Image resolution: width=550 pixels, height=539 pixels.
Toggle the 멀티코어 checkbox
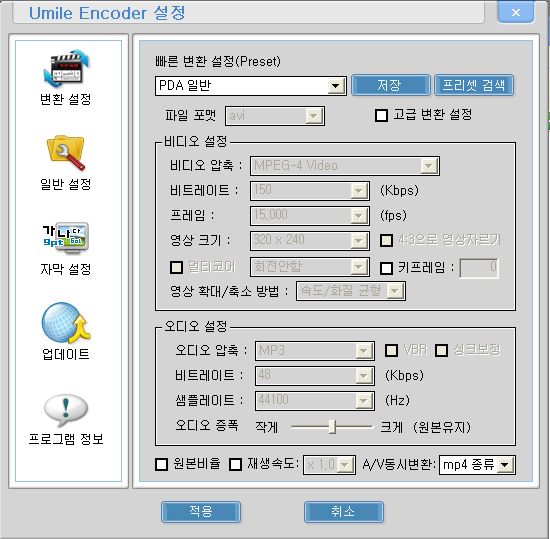coord(176,267)
